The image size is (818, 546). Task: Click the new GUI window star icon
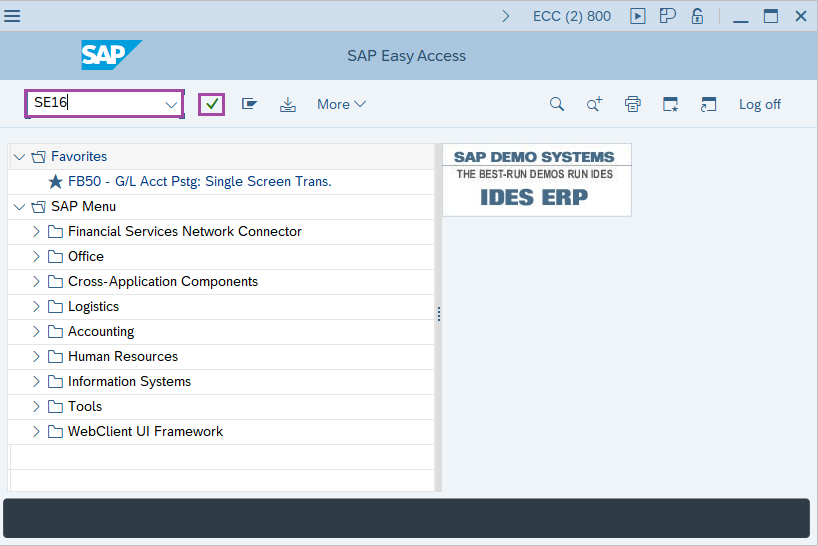670,104
